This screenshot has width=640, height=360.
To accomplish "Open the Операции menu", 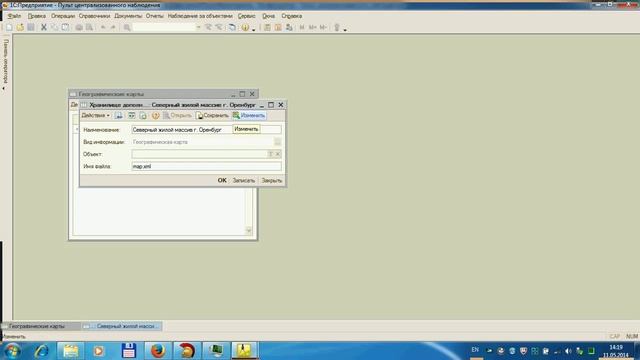I will (x=63, y=16).
